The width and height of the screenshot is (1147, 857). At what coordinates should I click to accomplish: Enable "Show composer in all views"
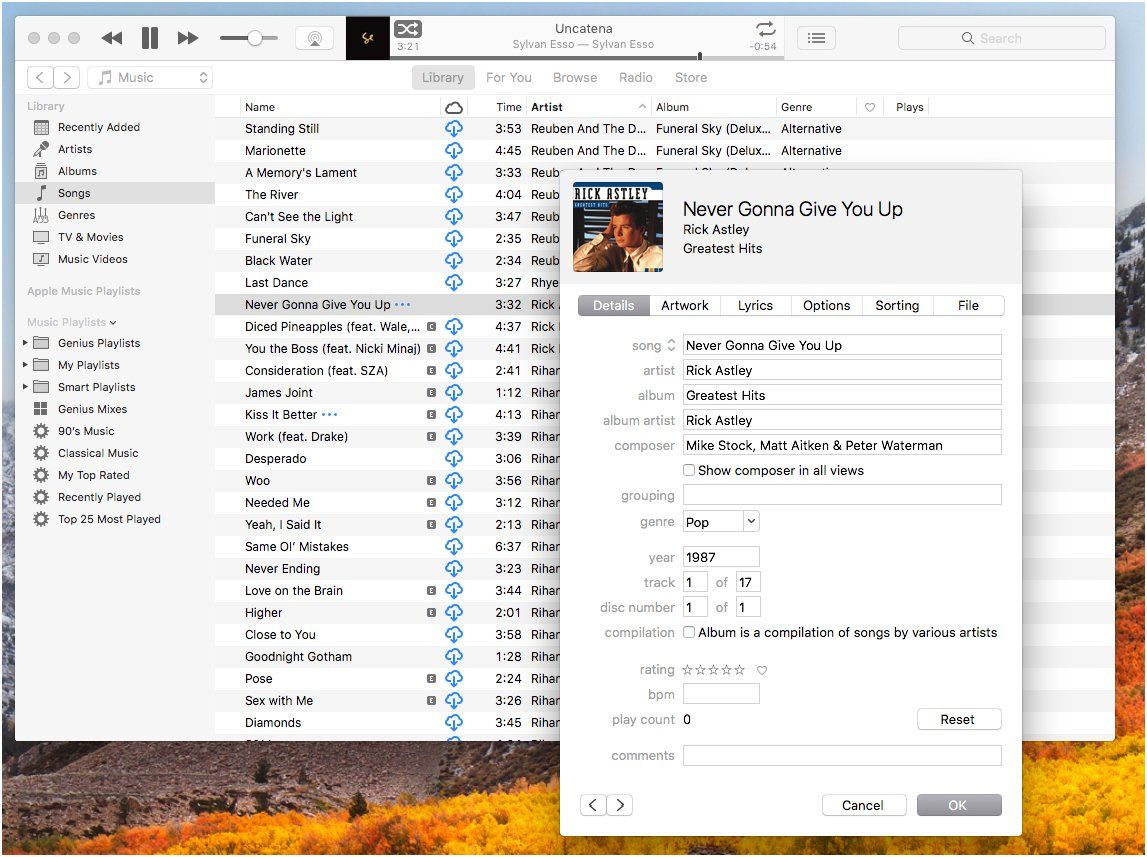coord(688,470)
